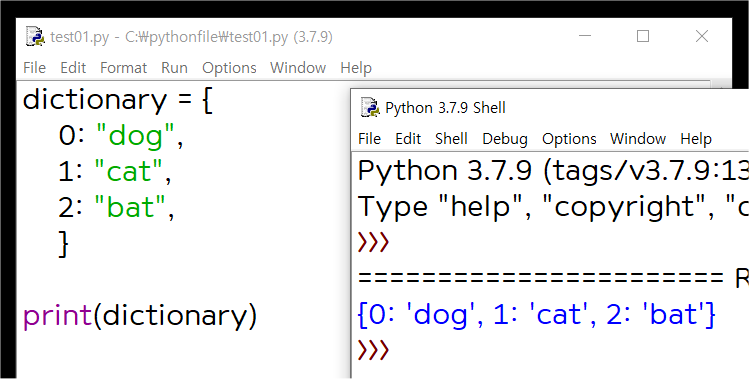This screenshot has height=379, width=749.
Task: Open Window menu in test01.py editor
Action: (x=298, y=68)
